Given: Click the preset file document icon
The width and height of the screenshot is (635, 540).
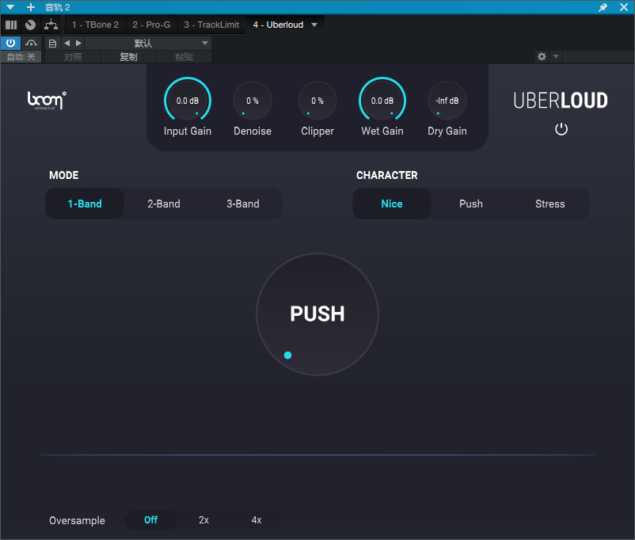Looking at the screenshot, I should pos(52,43).
